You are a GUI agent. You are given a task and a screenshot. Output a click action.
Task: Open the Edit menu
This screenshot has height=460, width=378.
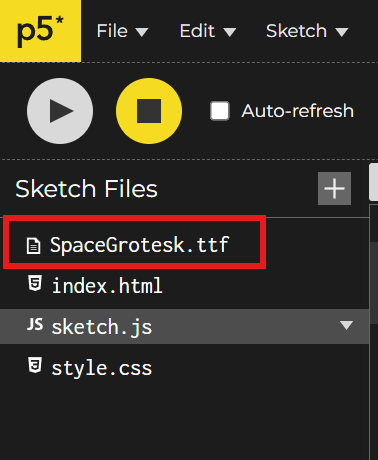click(208, 31)
